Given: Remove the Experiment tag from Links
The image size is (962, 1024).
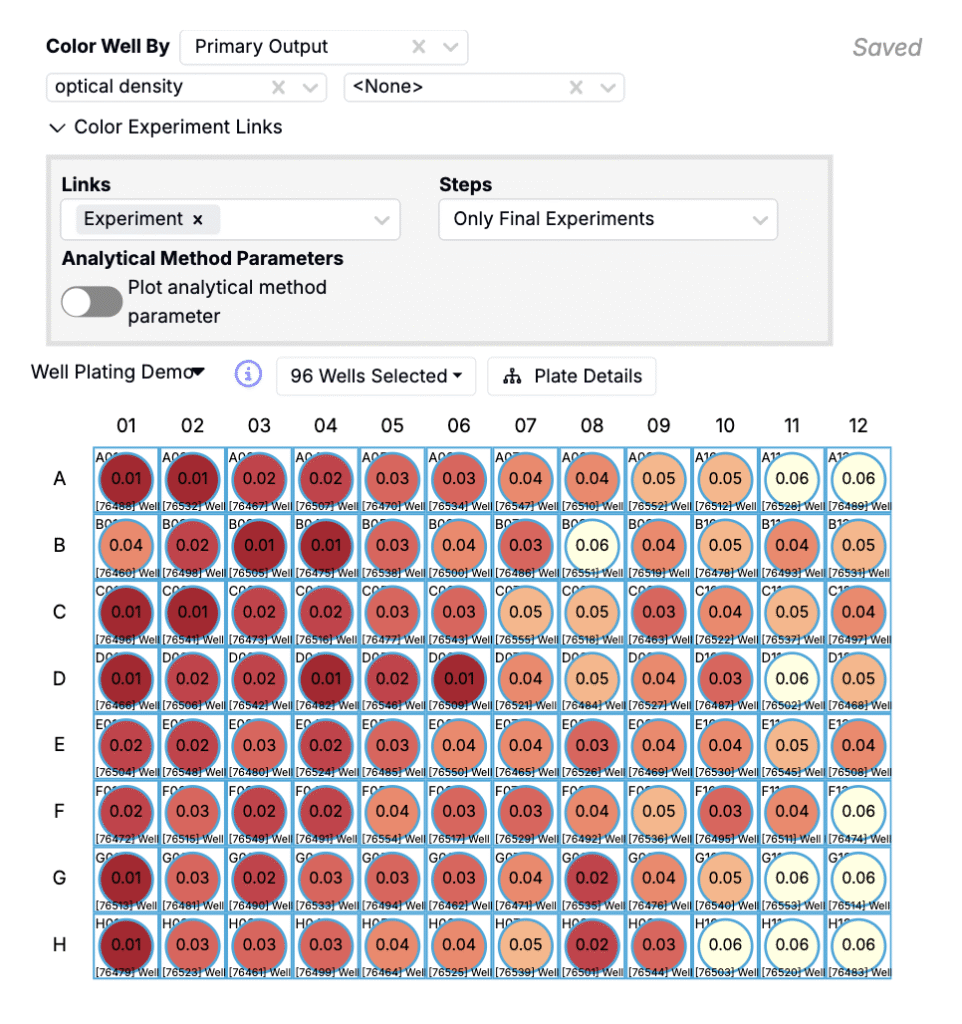Looking at the screenshot, I should (x=198, y=220).
